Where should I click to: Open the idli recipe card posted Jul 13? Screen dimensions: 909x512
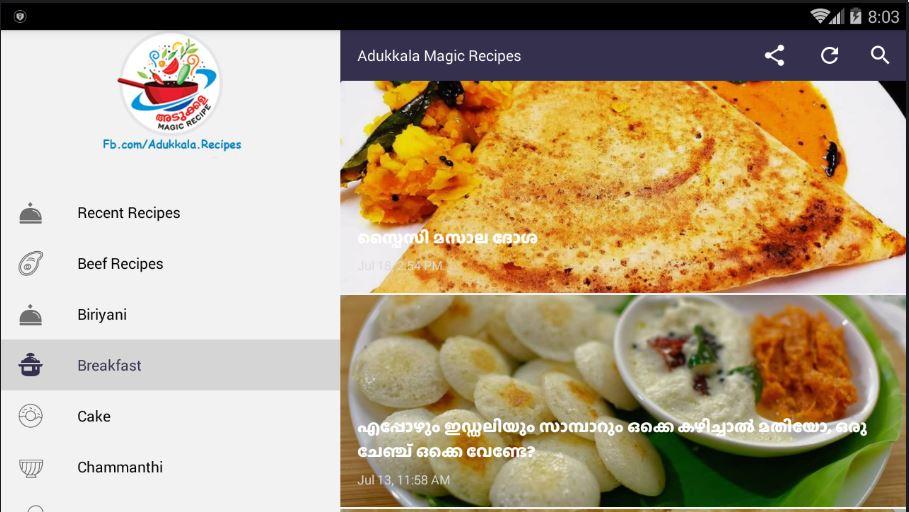623,401
